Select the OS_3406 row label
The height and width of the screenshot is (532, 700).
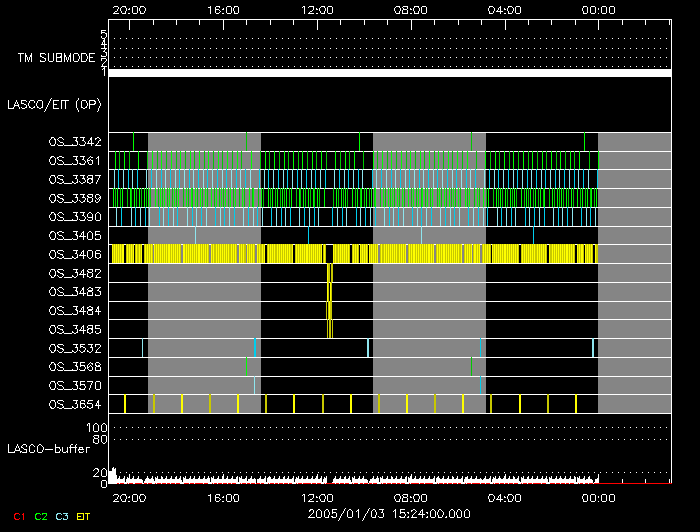click(74, 254)
